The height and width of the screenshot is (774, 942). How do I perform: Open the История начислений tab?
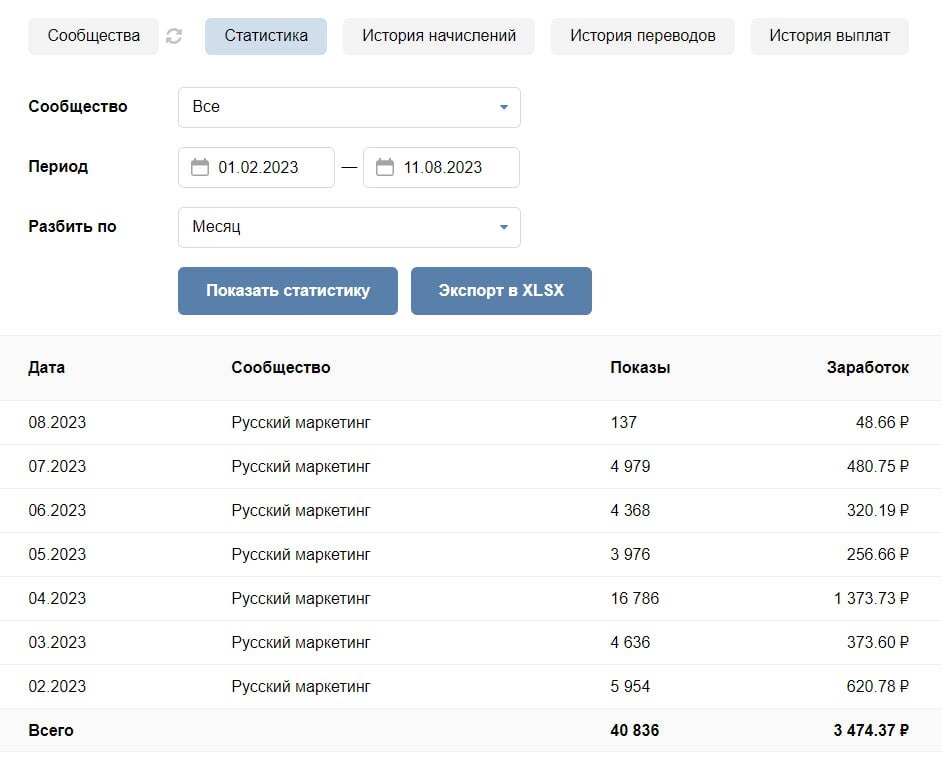point(439,36)
